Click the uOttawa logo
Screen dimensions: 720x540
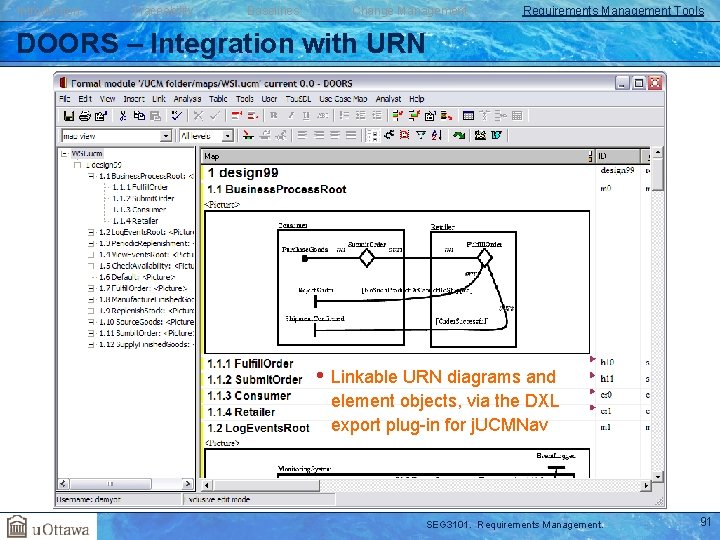48,527
